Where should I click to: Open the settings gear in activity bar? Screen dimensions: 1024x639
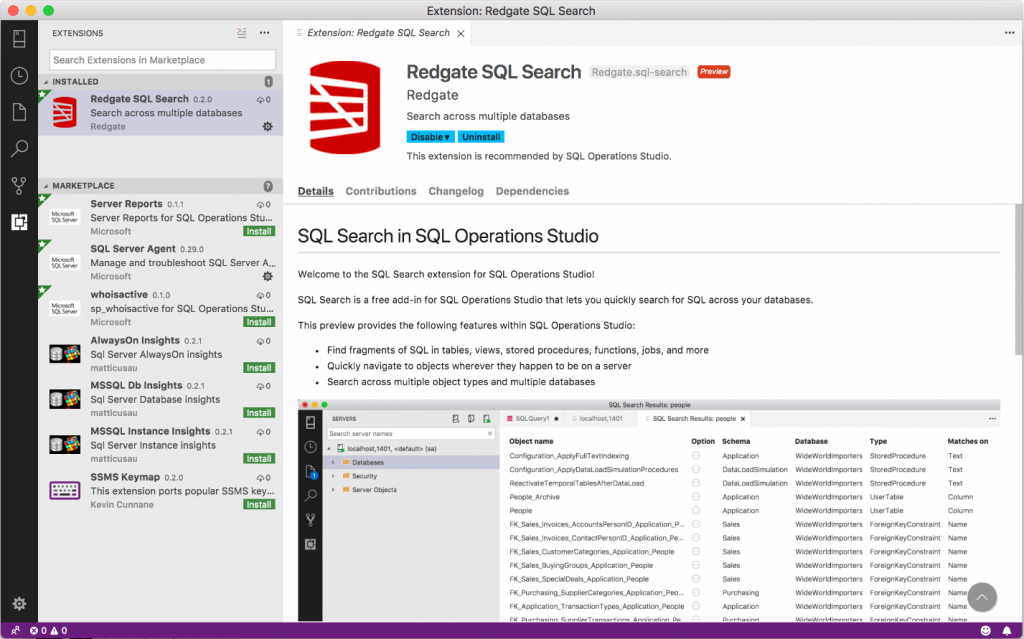[x=19, y=603]
